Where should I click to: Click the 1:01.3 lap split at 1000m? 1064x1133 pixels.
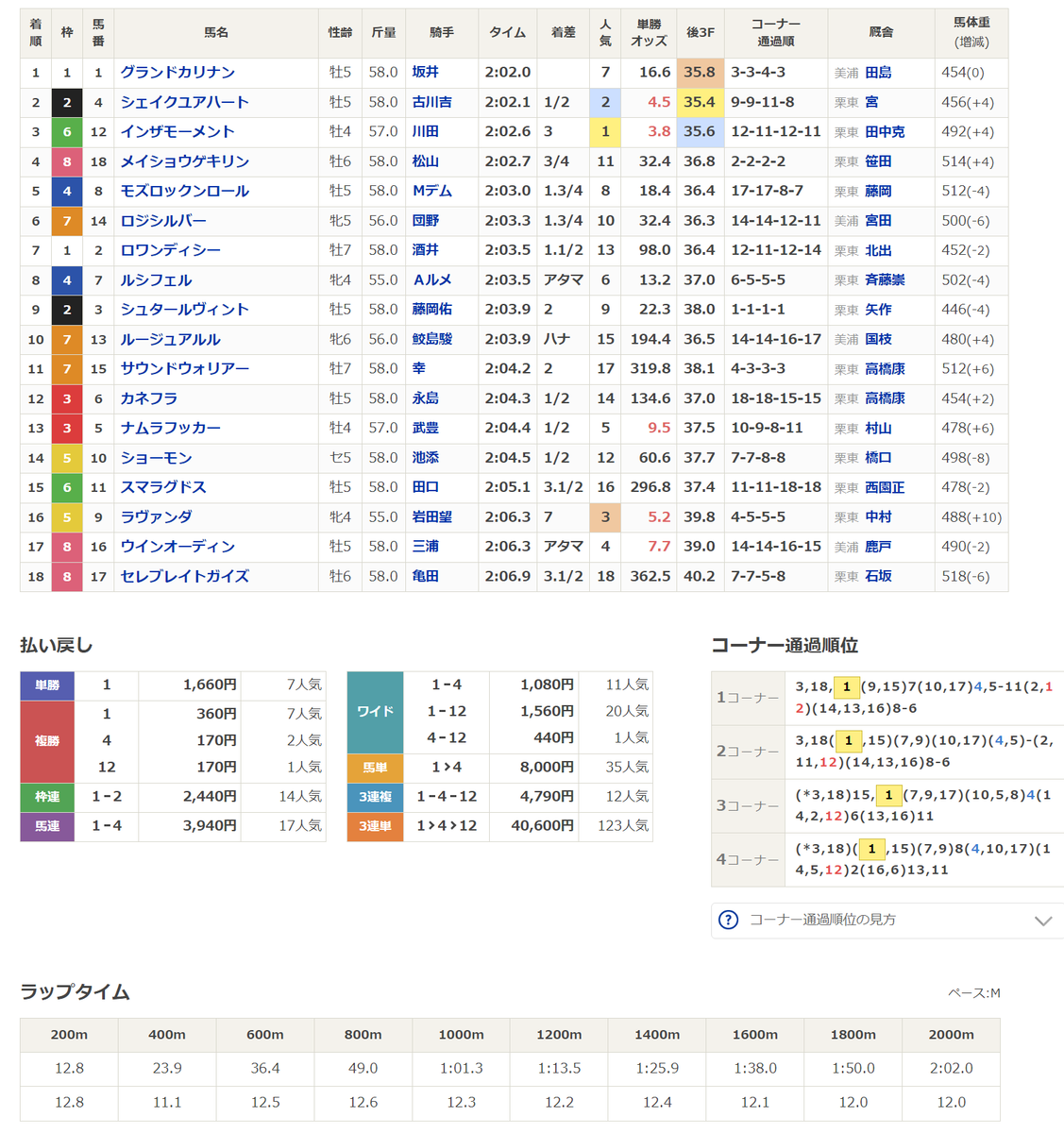point(461,1069)
